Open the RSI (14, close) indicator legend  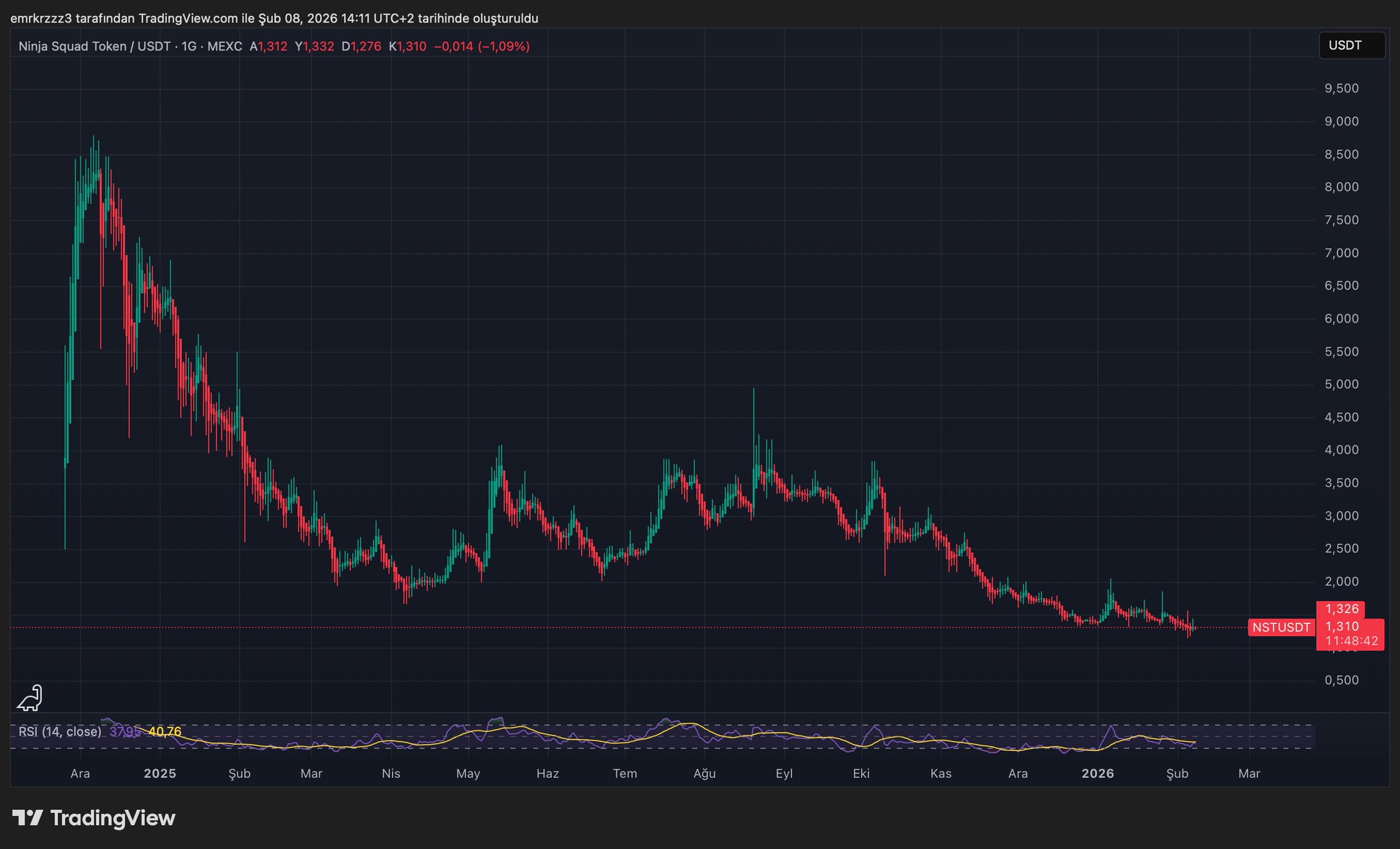click(60, 732)
